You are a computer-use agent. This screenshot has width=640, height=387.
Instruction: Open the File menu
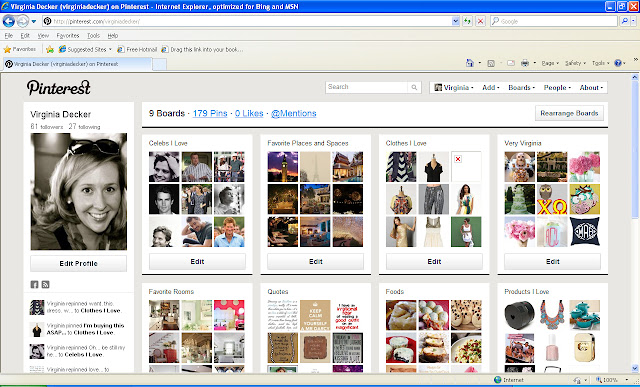tap(9, 36)
